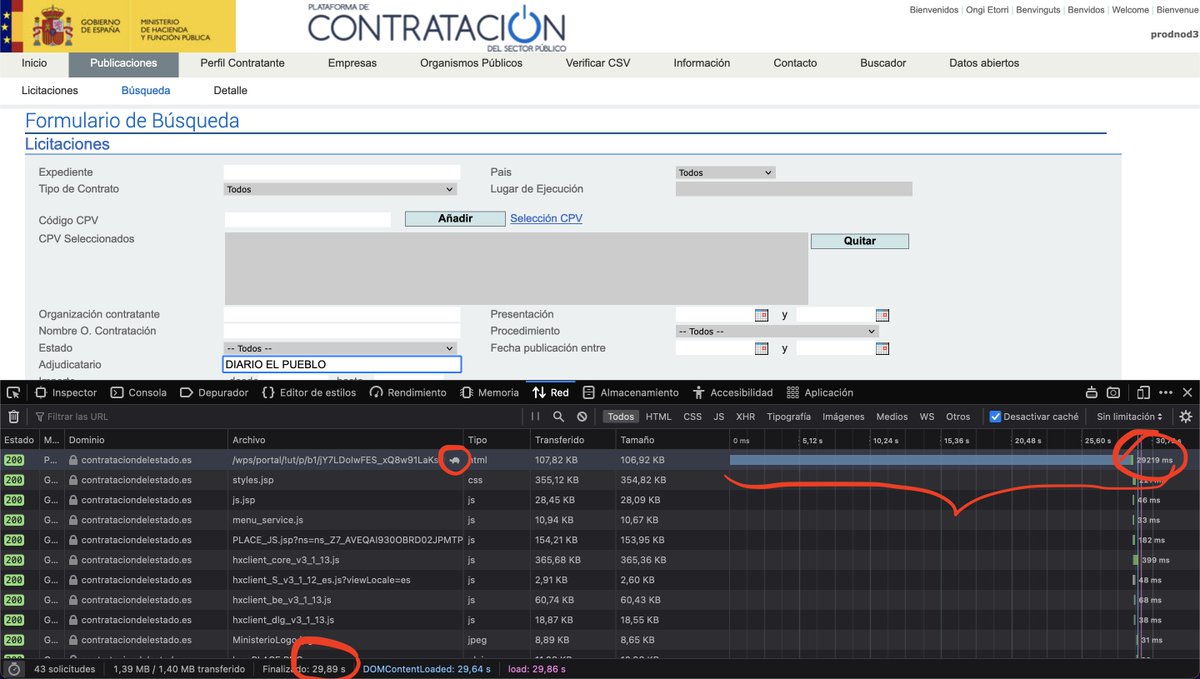Image resolution: width=1200 pixels, height=679 pixels.
Task: Open Organismos Públicos menu
Action: [471, 63]
